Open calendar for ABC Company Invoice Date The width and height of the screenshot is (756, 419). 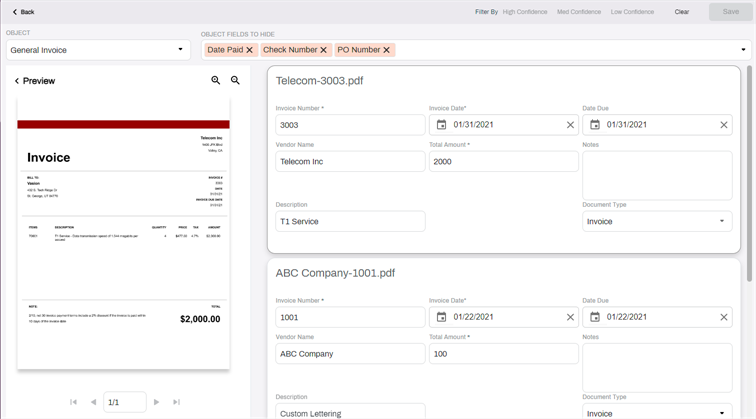(x=441, y=317)
